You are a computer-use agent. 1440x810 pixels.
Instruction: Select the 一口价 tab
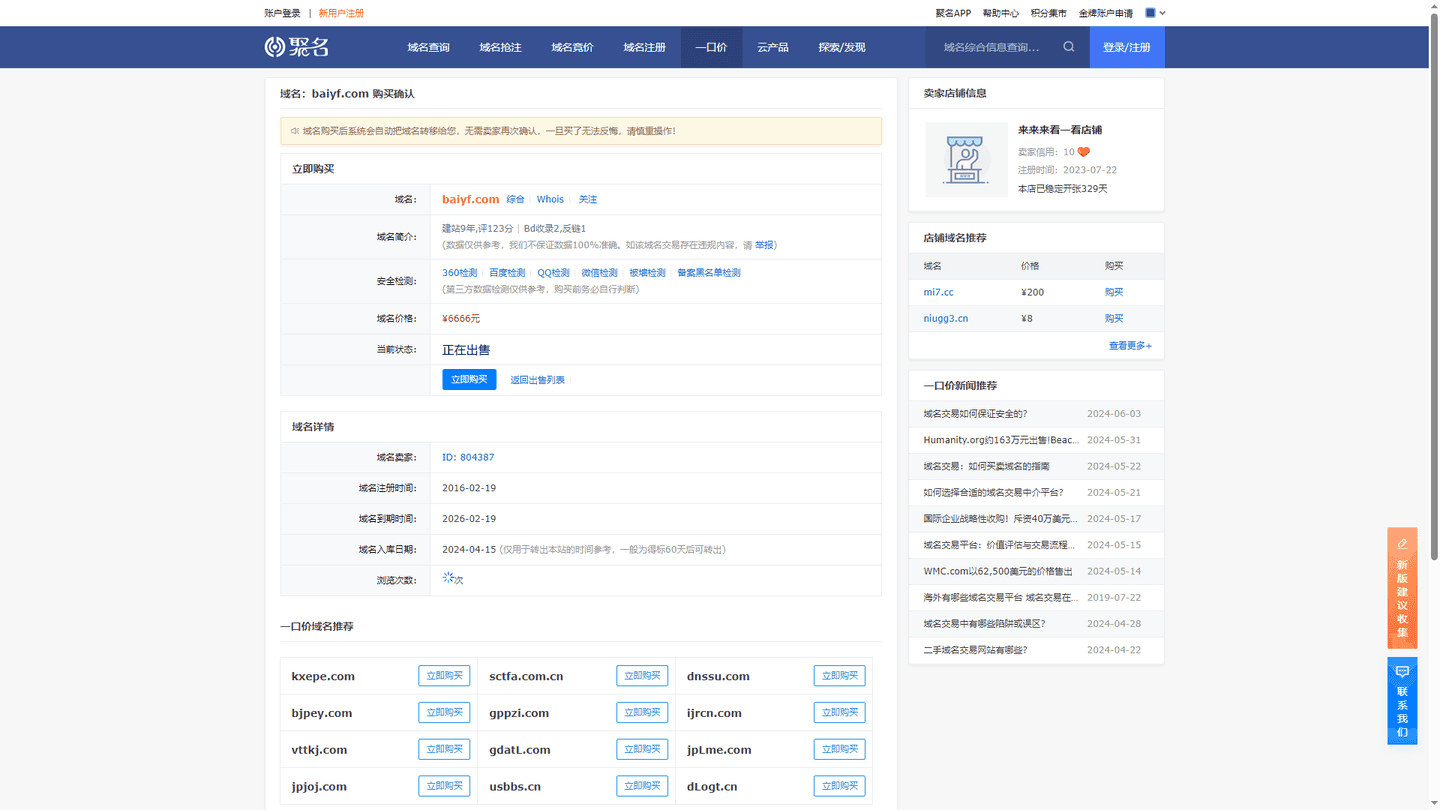(x=711, y=47)
